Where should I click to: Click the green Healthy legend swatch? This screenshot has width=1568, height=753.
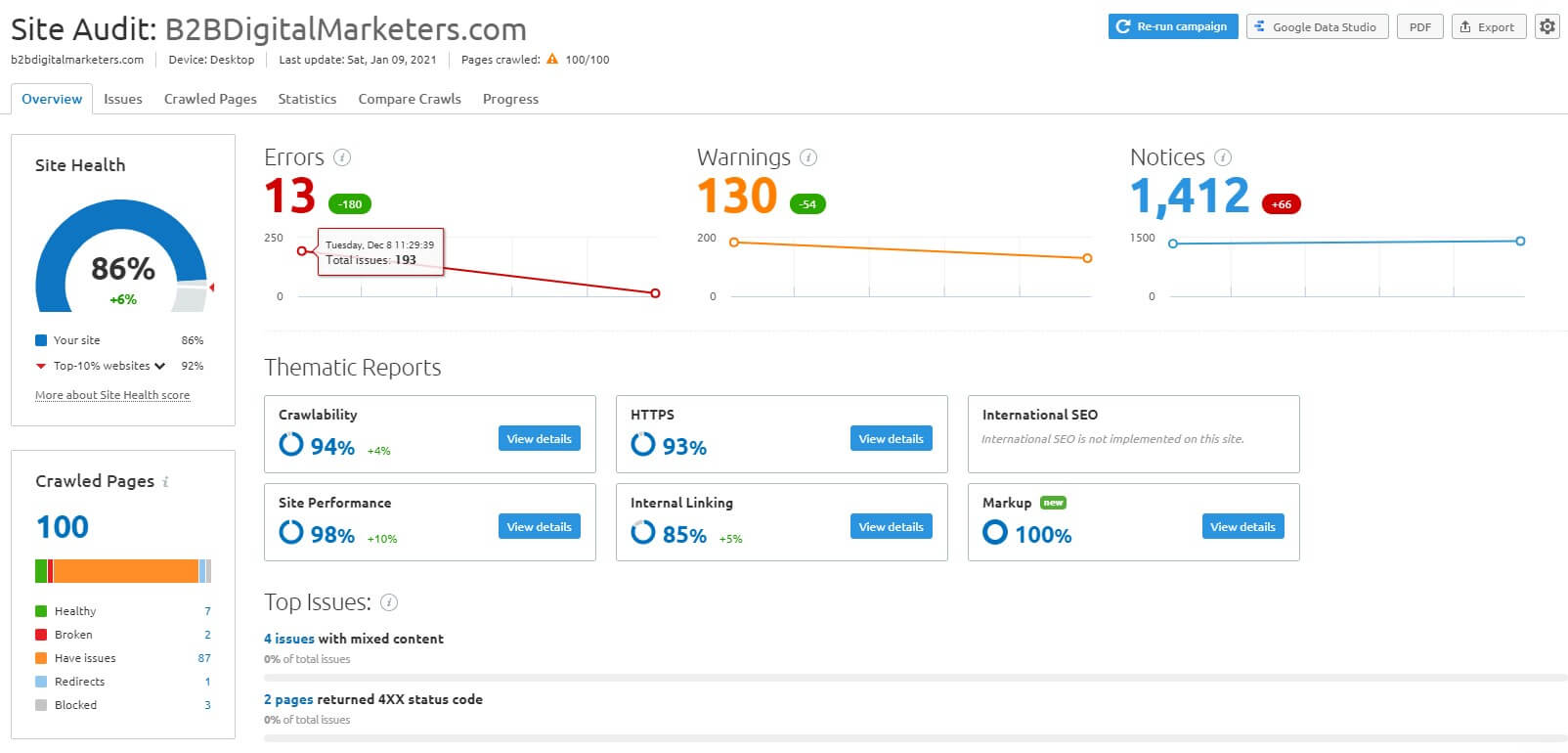(x=41, y=611)
